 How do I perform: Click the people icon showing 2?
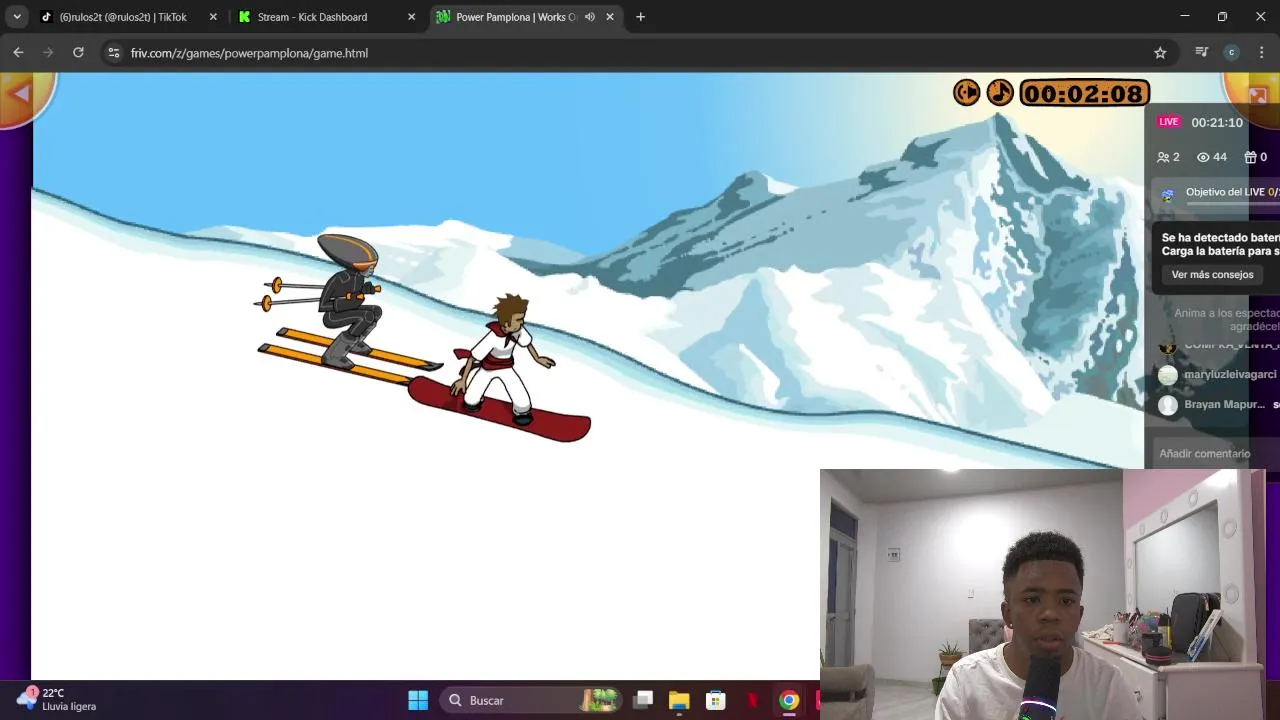point(1163,157)
